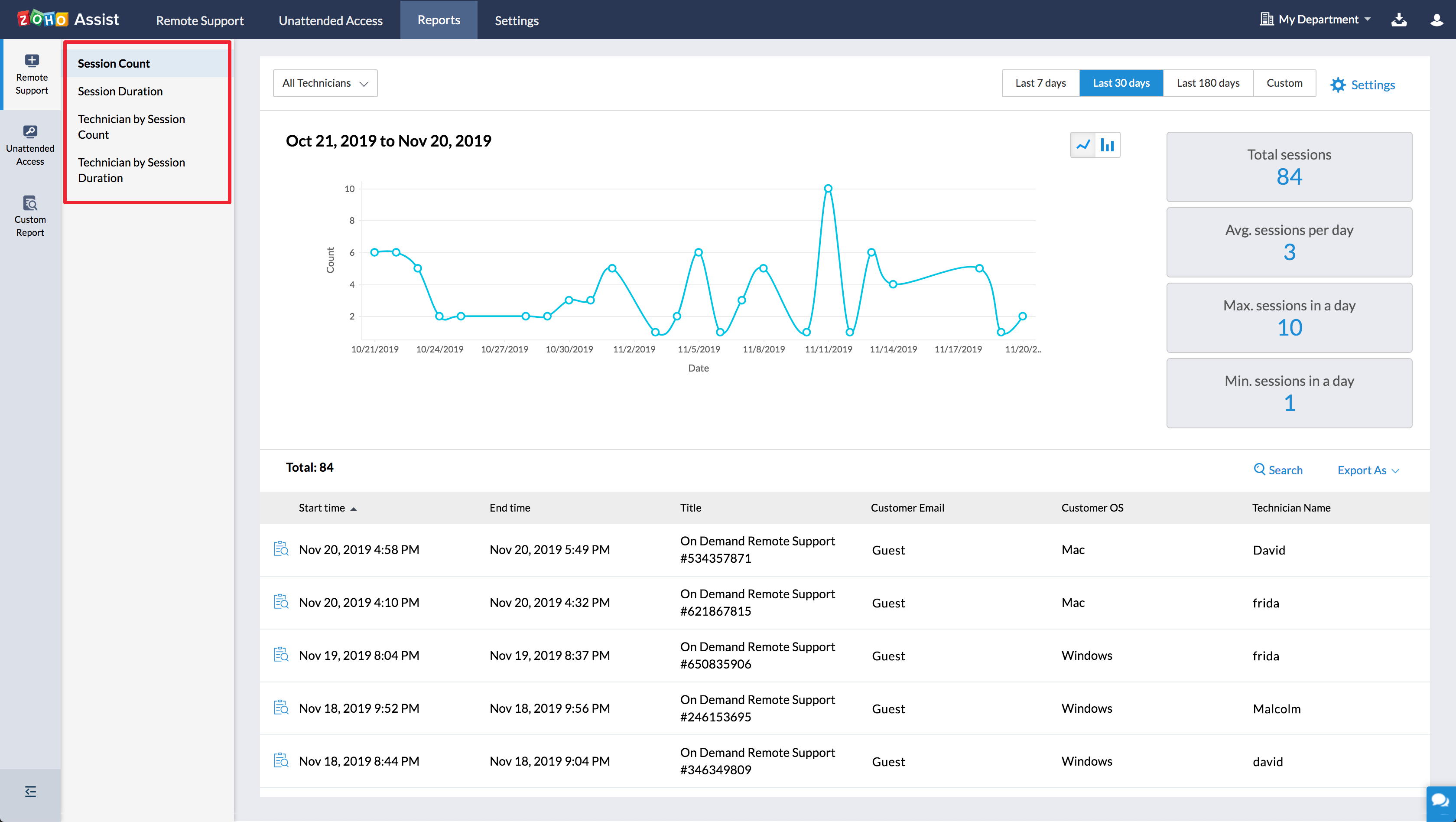Open the Custom Report sidebar icon
This screenshot has width=1456, height=822.
coord(30,216)
